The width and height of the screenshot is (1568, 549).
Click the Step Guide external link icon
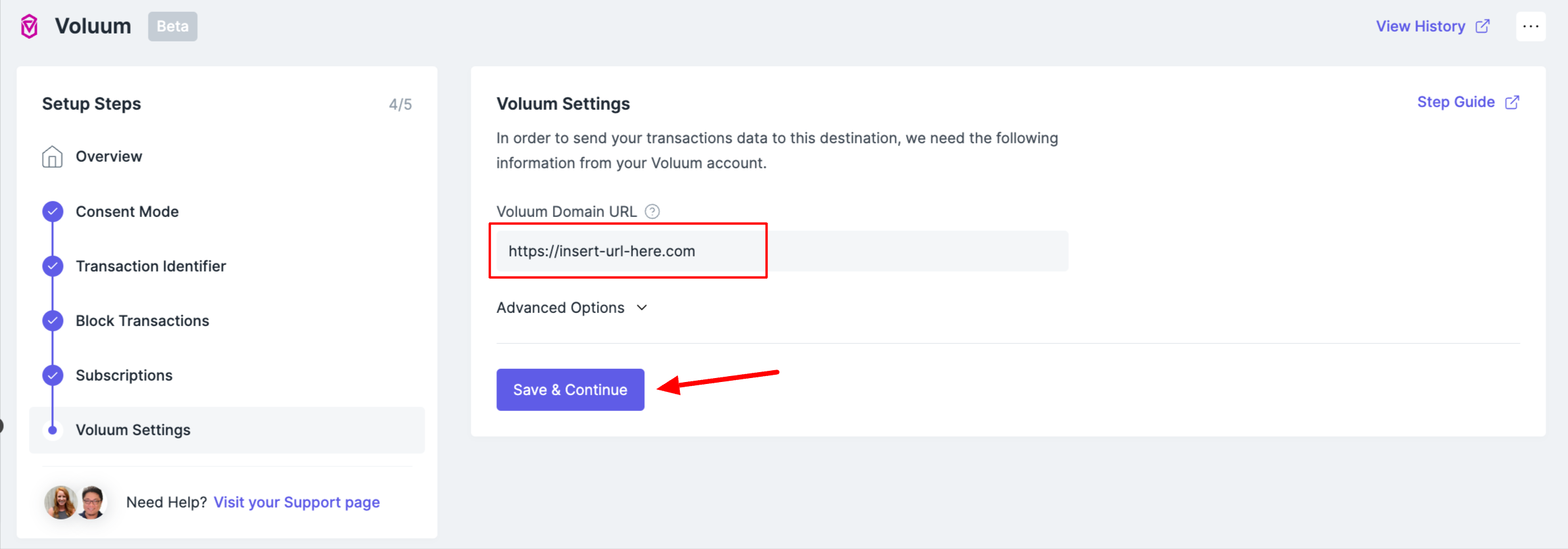coord(1512,103)
